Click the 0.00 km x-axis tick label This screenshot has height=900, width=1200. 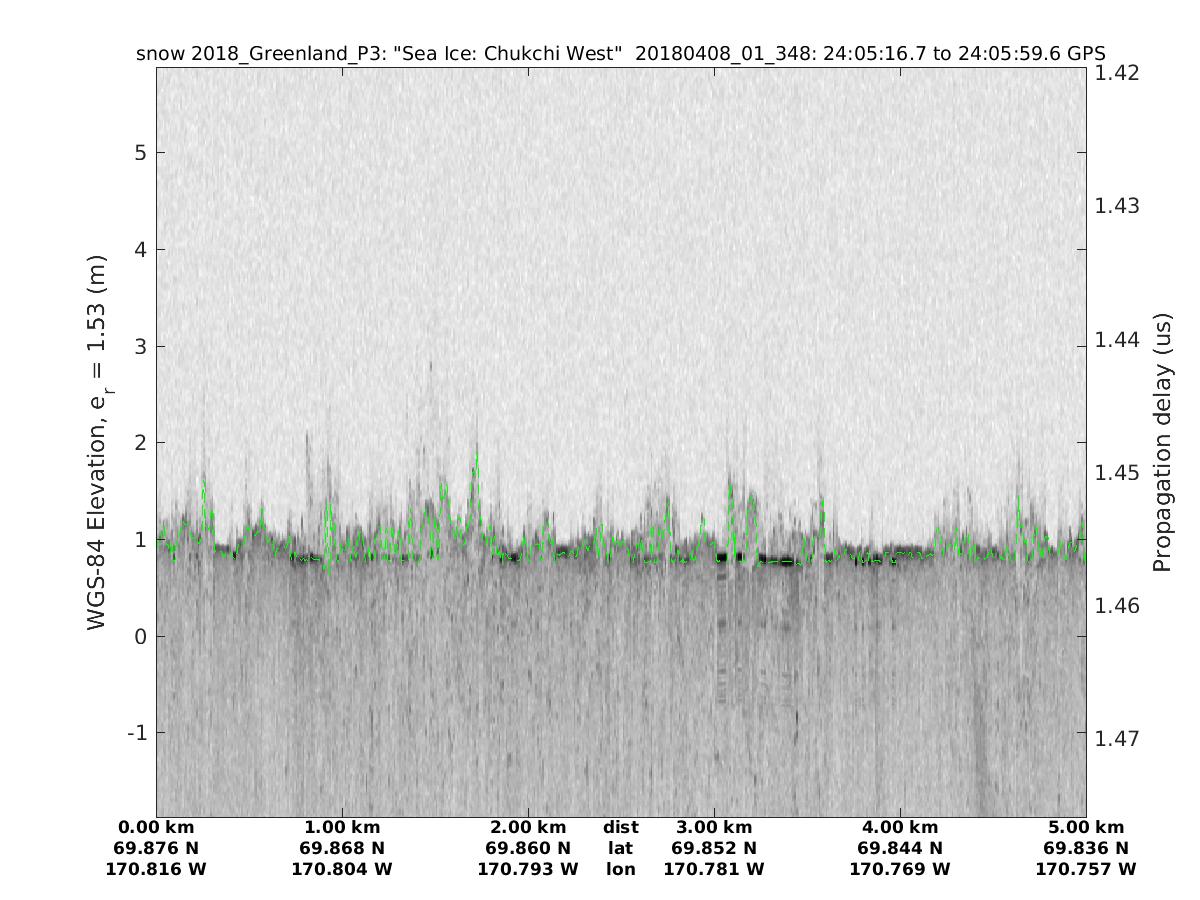tap(156, 827)
